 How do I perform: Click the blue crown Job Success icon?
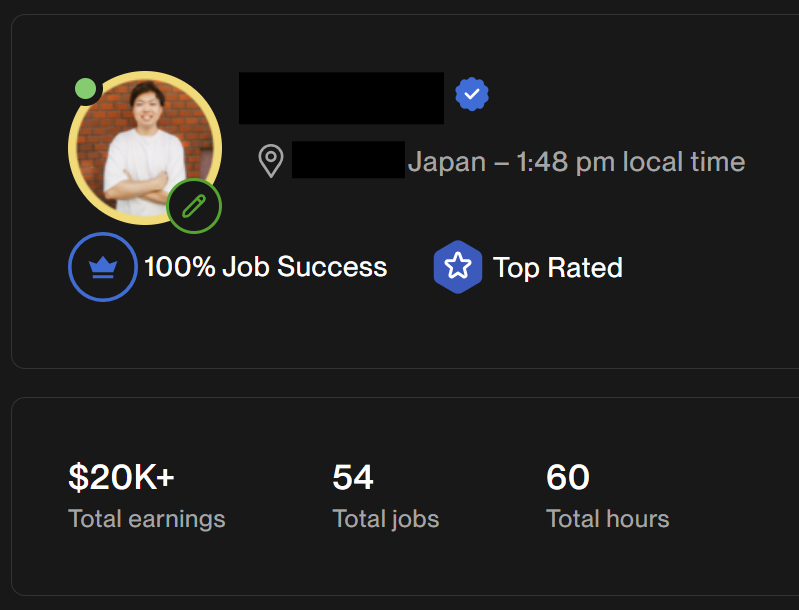coord(102,267)
